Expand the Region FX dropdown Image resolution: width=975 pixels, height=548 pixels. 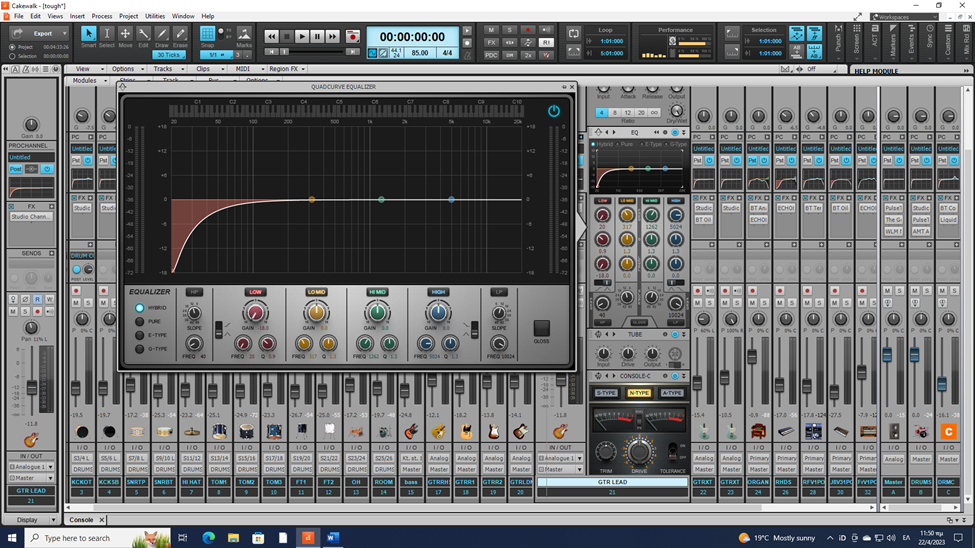287,69
